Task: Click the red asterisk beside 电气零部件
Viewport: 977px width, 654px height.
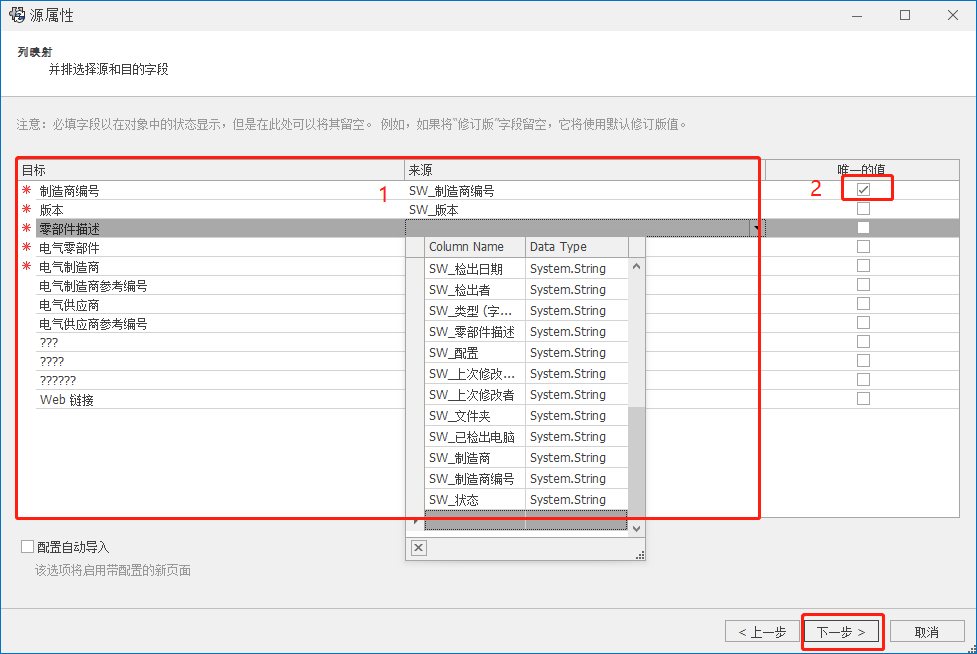Action: click(27, 248)
